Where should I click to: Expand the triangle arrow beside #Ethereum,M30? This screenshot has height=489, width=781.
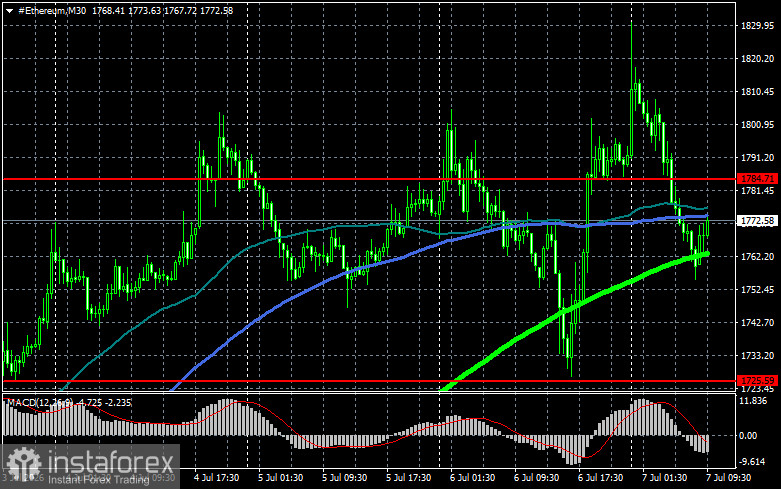(9, 11)
